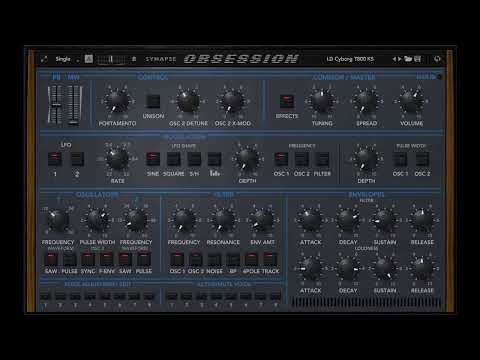Select LFO 1 button
The height and width of the screenshot is (360, 480).
click(x=55, y=159)
